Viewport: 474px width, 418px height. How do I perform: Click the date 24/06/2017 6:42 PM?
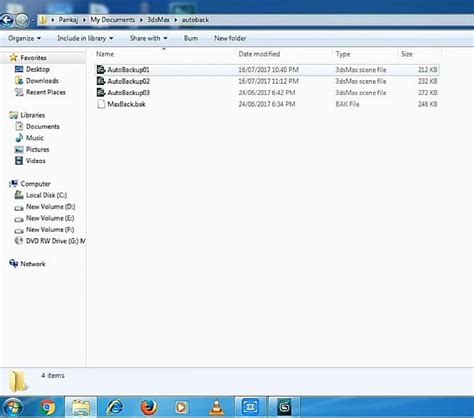267,92
